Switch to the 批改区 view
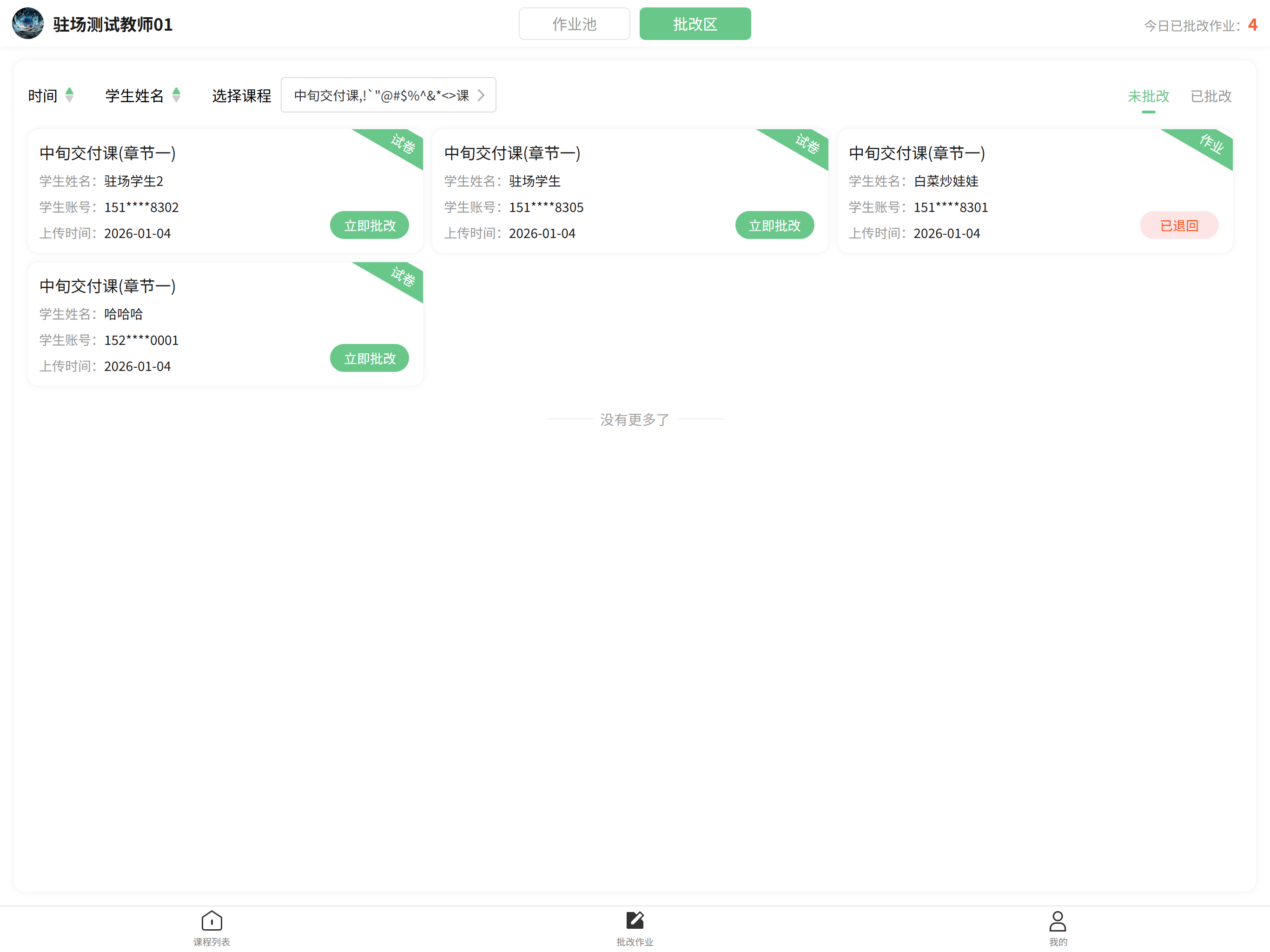 pos(695,24)
